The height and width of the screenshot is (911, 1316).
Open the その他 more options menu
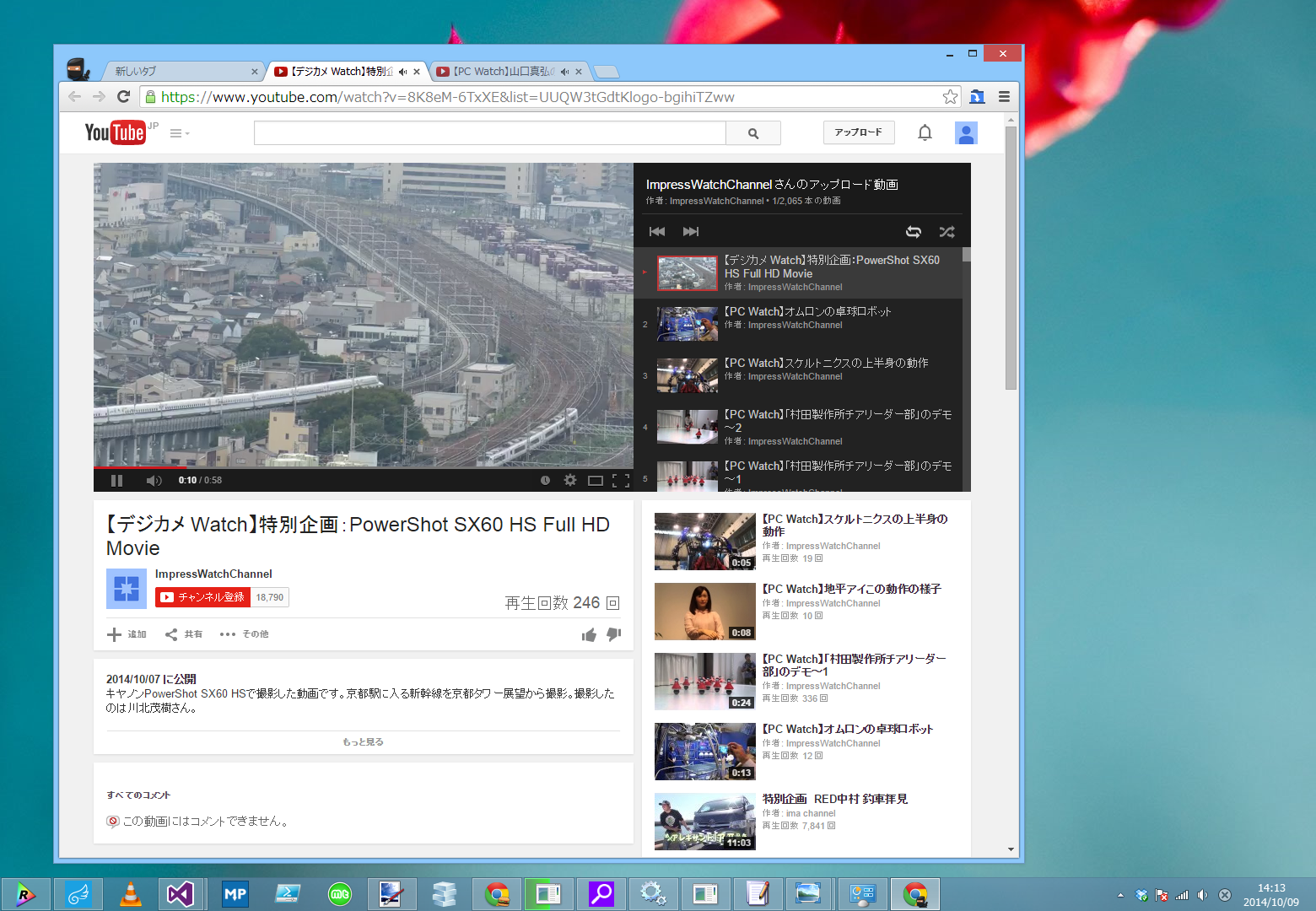pos(245,634)
